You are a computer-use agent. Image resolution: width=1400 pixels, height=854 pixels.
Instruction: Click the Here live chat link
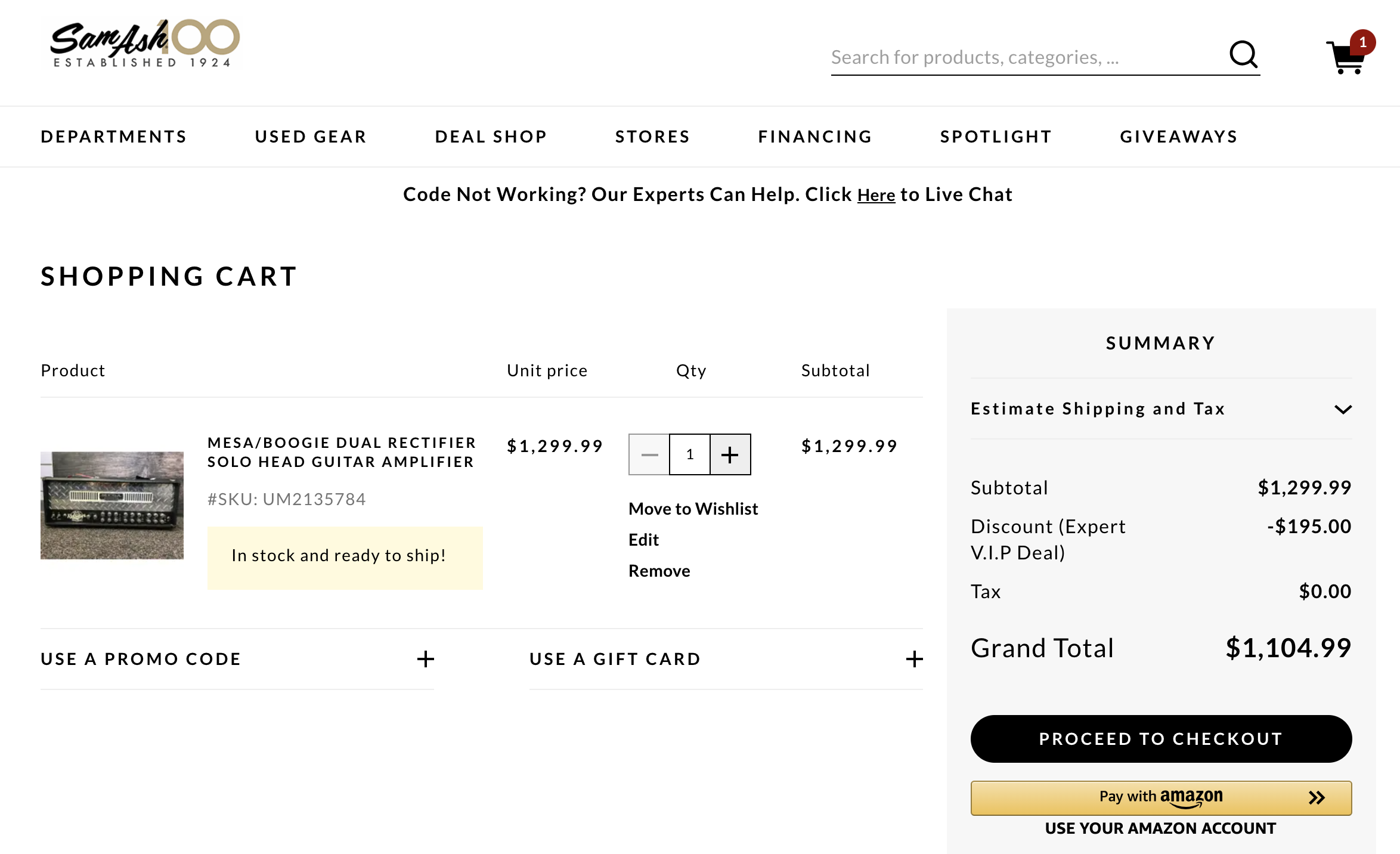tap(876, 195)
